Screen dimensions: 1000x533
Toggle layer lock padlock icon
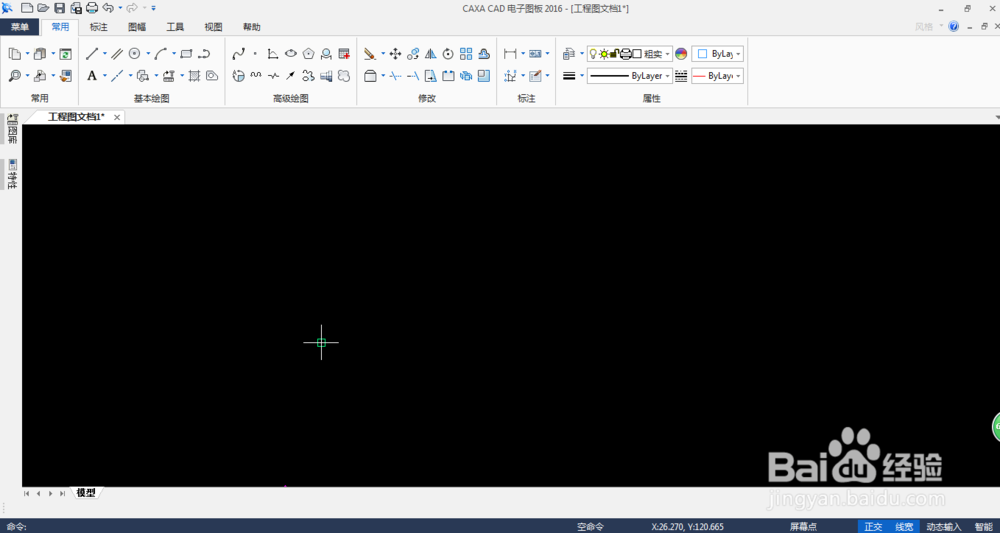(614, 54)
